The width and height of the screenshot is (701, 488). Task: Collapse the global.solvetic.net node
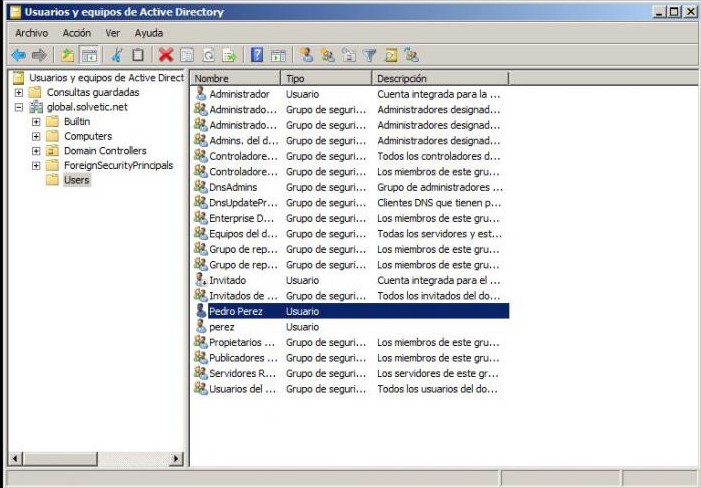19,107
